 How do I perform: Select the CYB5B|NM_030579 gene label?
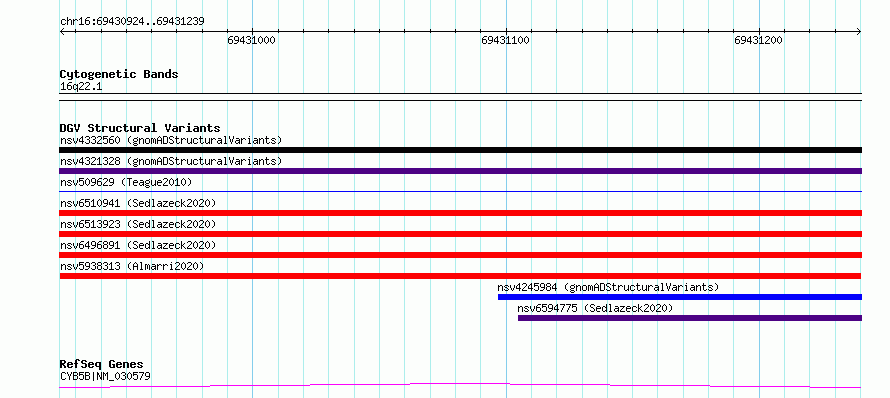tap(105, 376)
